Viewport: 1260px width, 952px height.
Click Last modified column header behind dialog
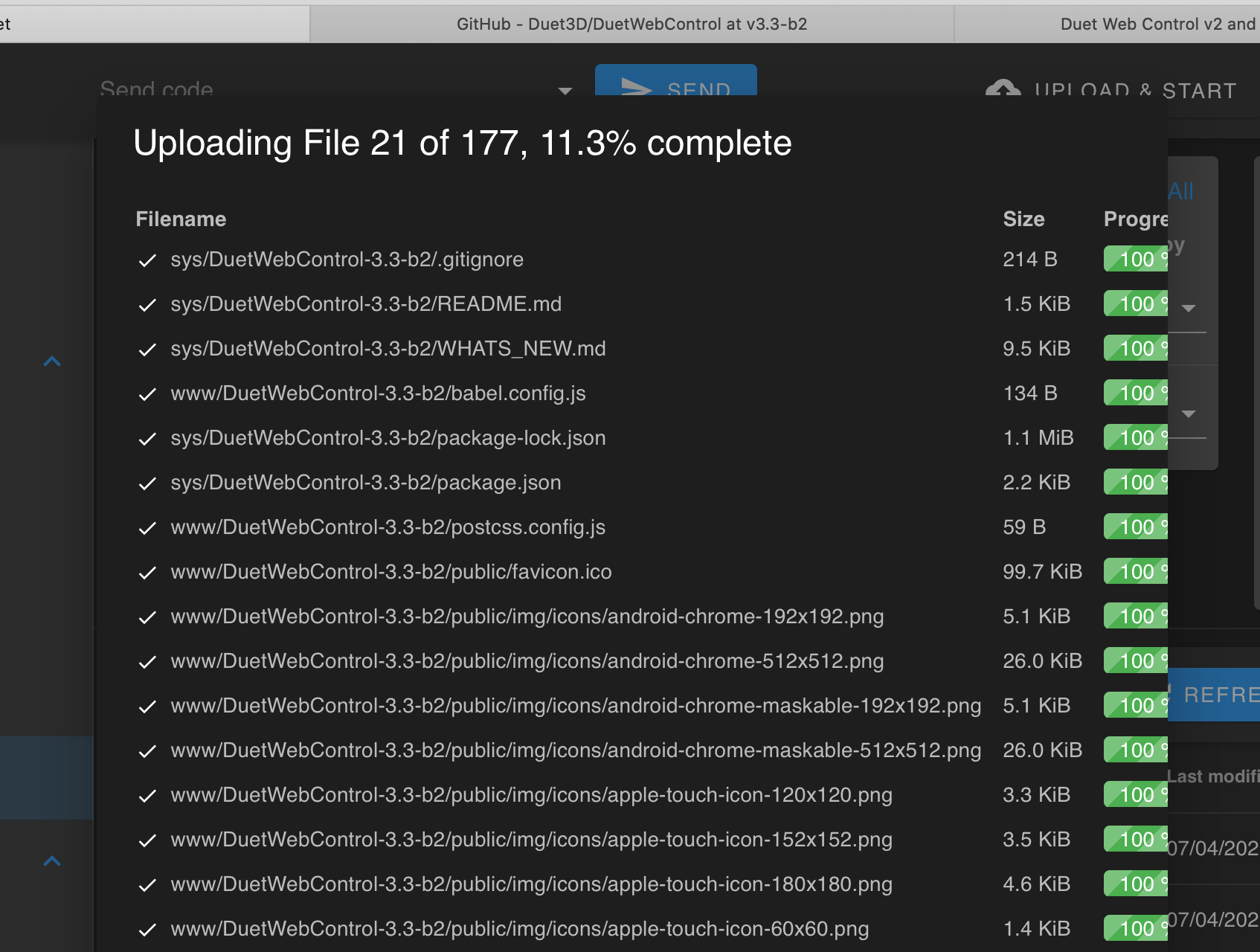coord(1213,776)
